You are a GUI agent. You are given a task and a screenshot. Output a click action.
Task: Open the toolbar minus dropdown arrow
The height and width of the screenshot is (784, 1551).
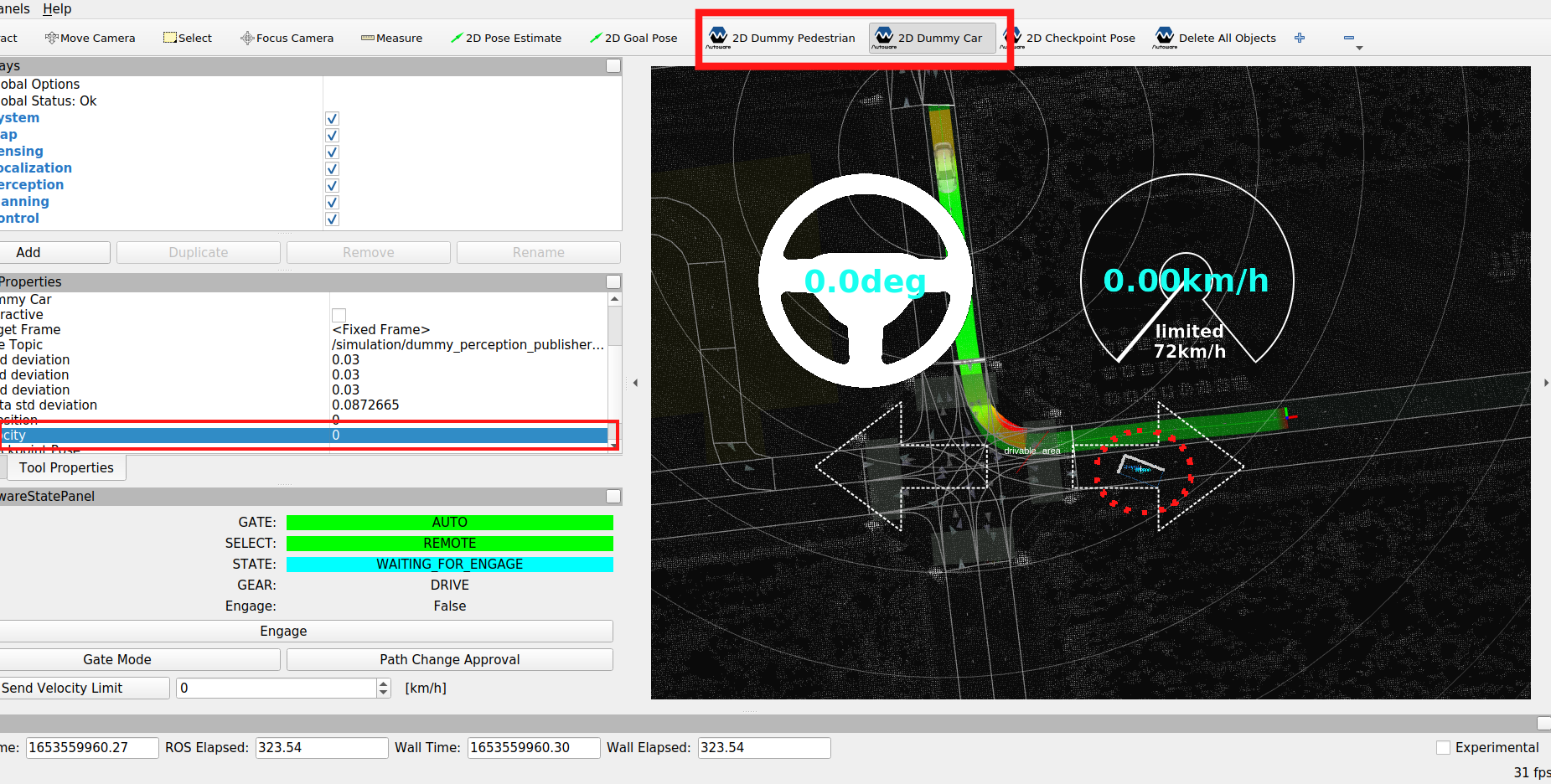coord(1358,48)
